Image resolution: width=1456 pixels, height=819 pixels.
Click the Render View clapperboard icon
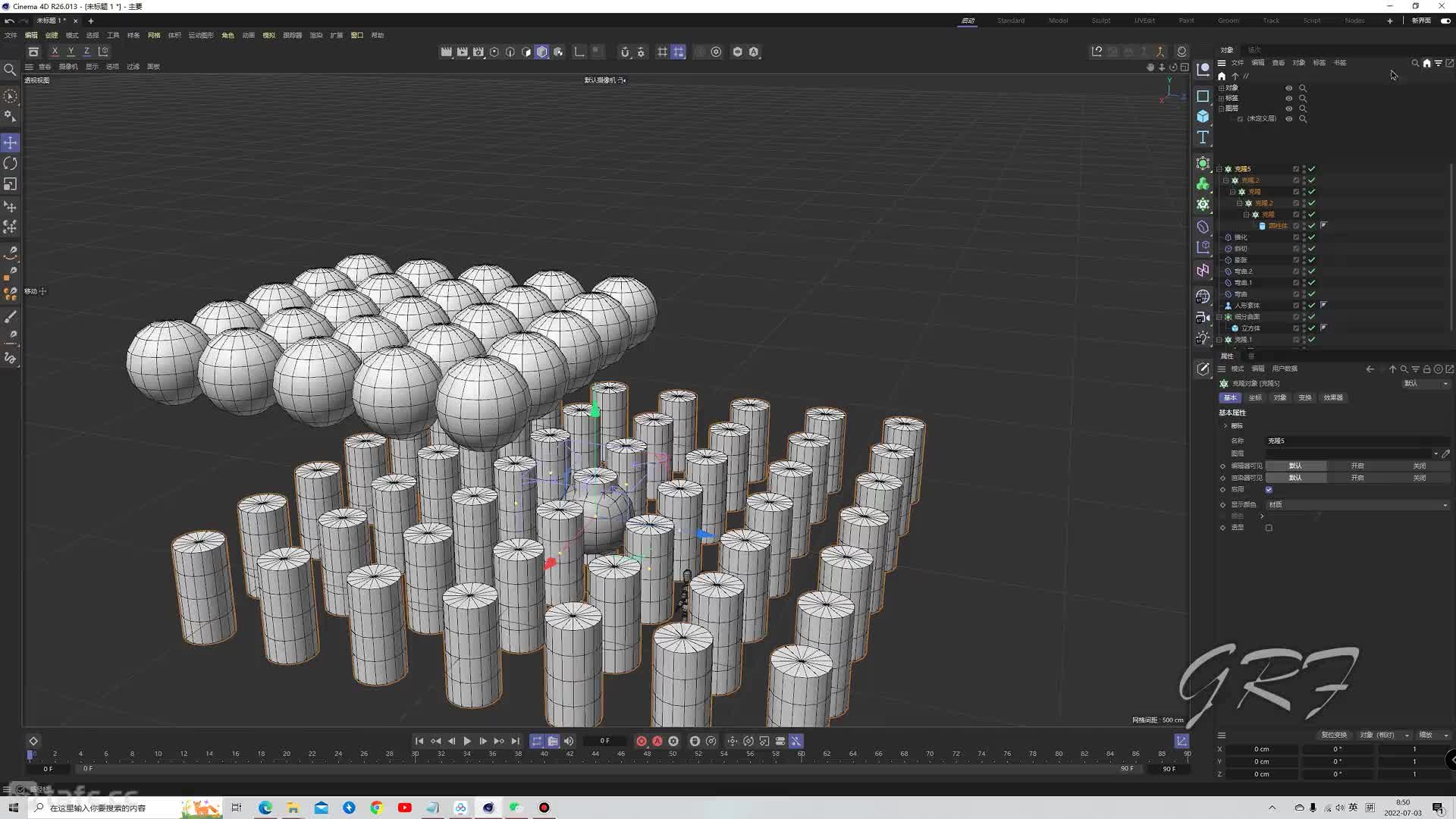446,52
